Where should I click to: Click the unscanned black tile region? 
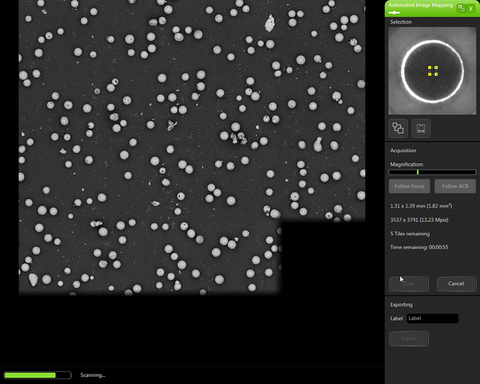323,258
